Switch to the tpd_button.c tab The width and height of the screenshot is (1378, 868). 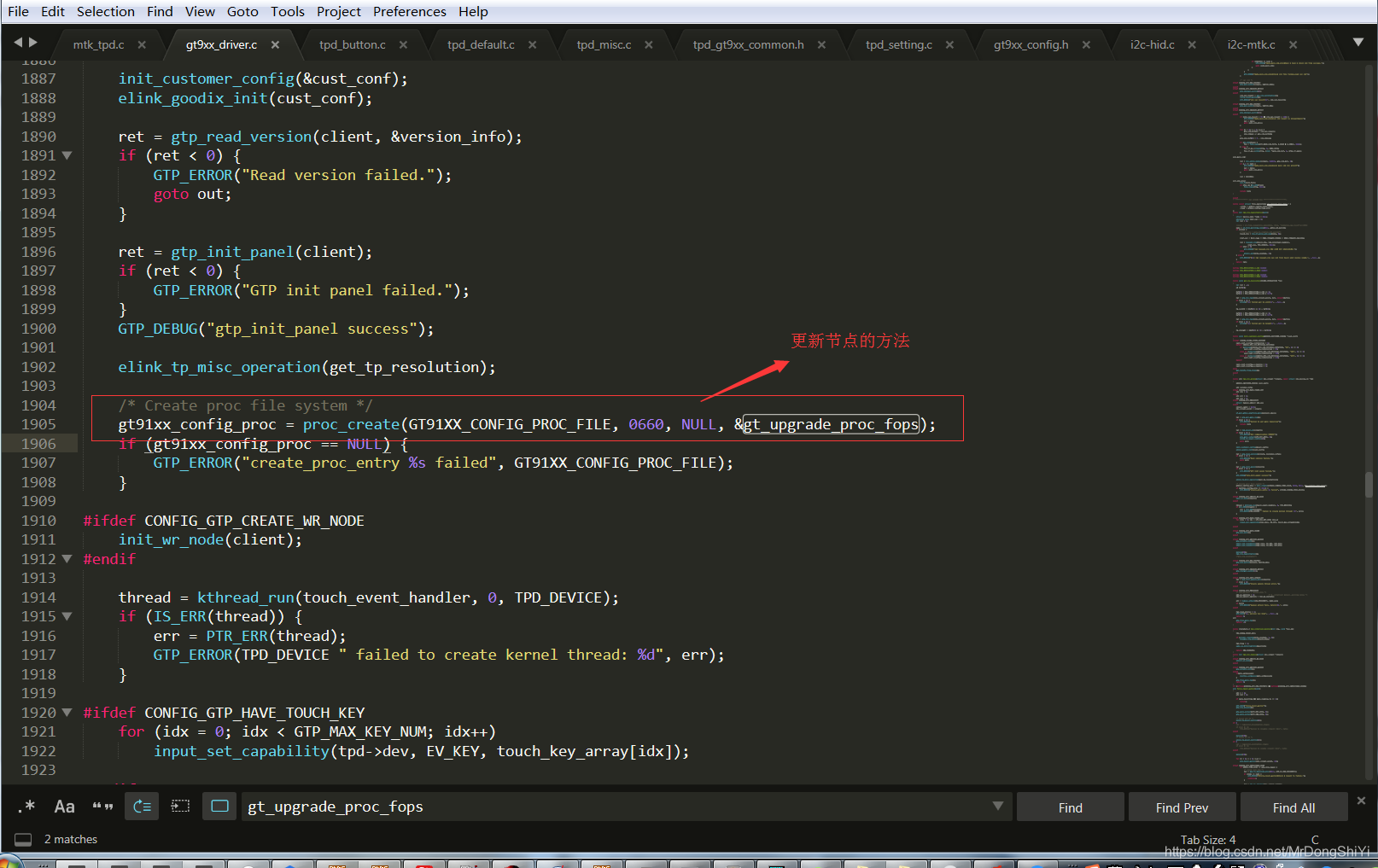click(x=353, y=44)
